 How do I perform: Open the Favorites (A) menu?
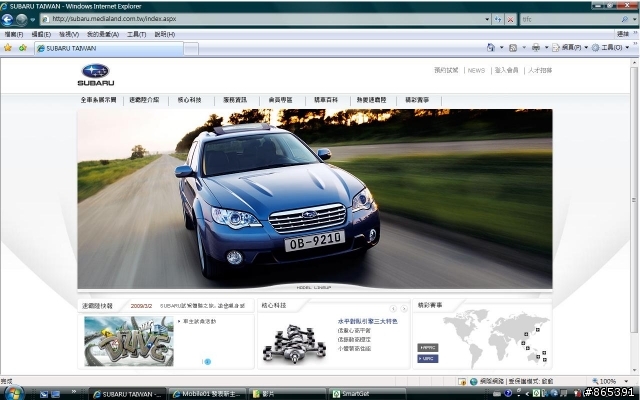point(103,34)
